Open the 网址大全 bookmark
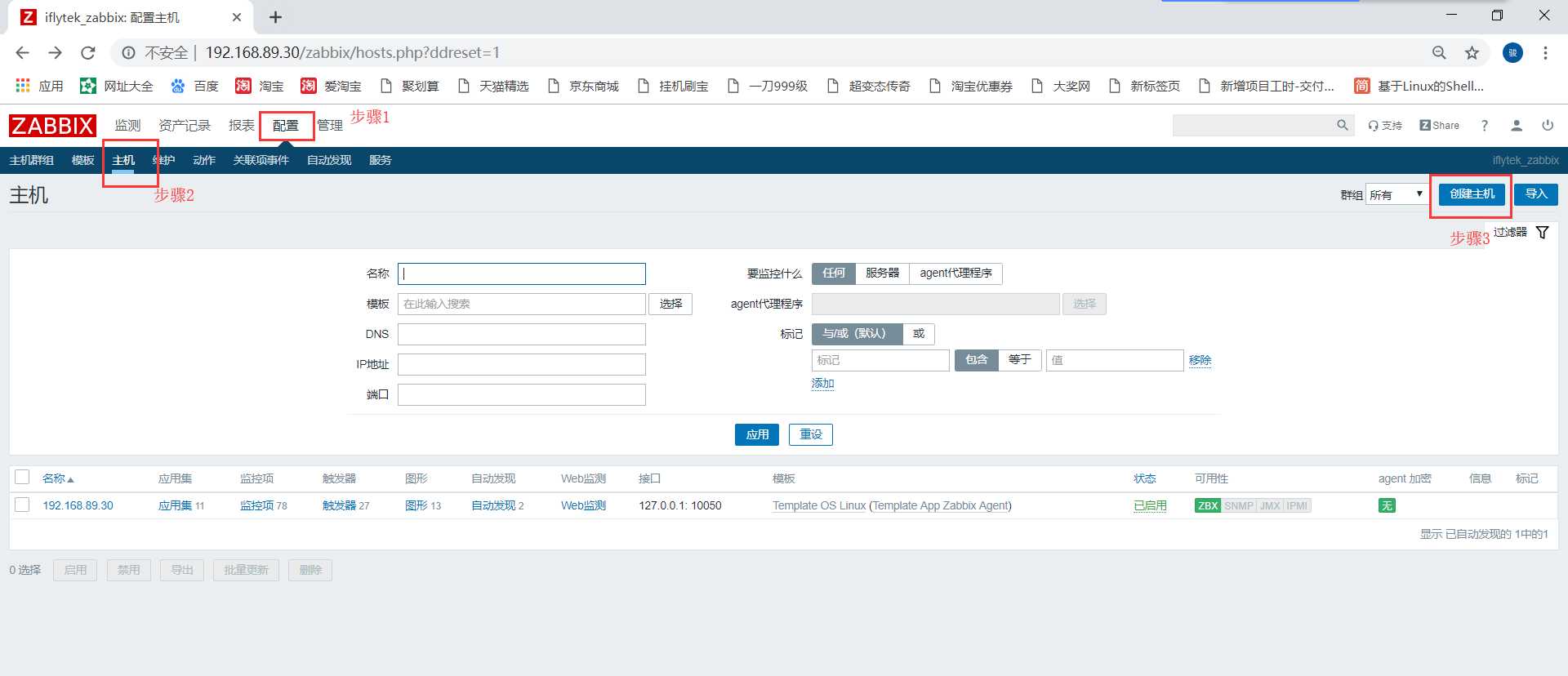Viewport: 1568px width, 676px height. click(116, 86)
